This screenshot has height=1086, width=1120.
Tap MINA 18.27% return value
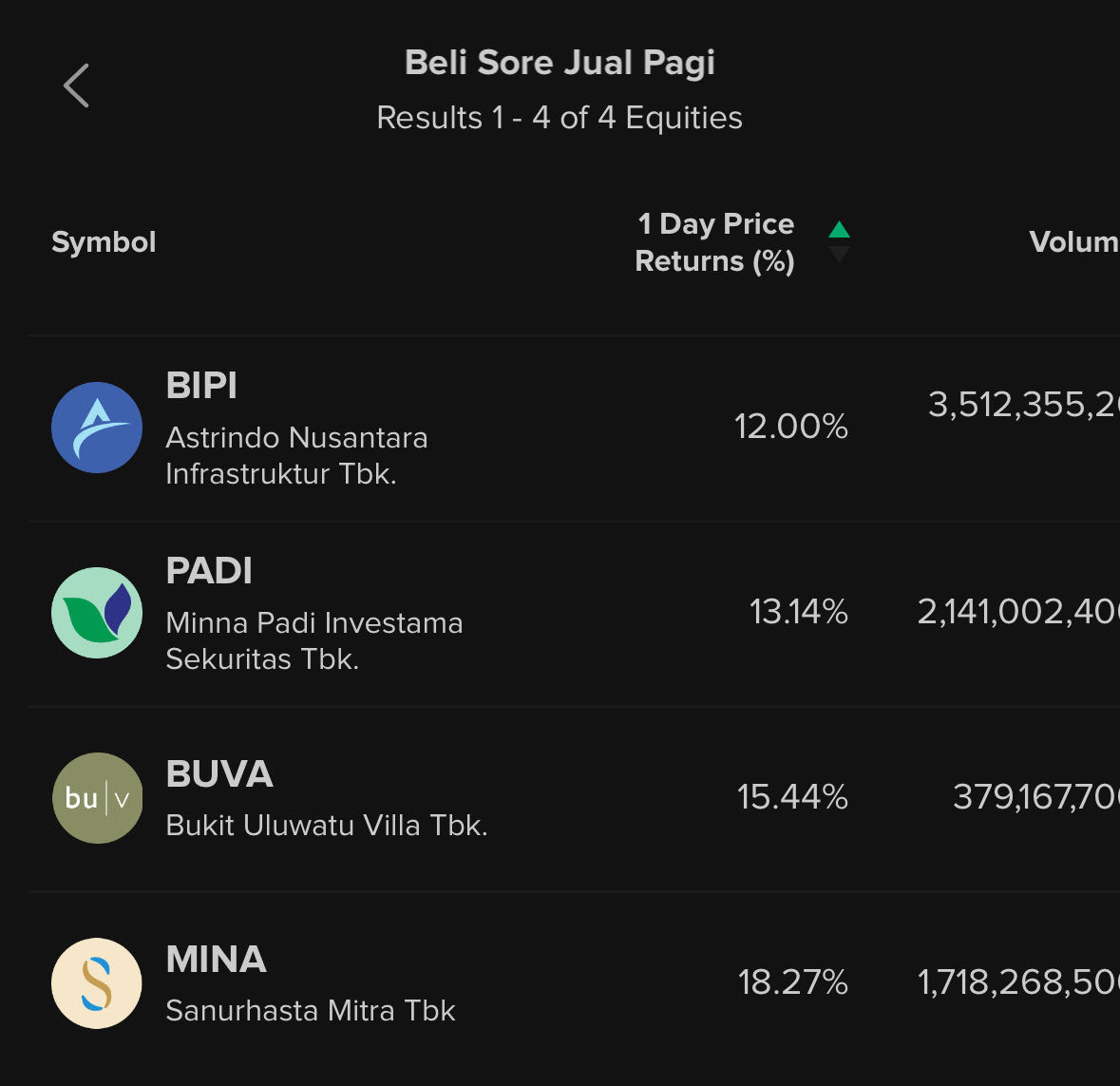(792, 981)
